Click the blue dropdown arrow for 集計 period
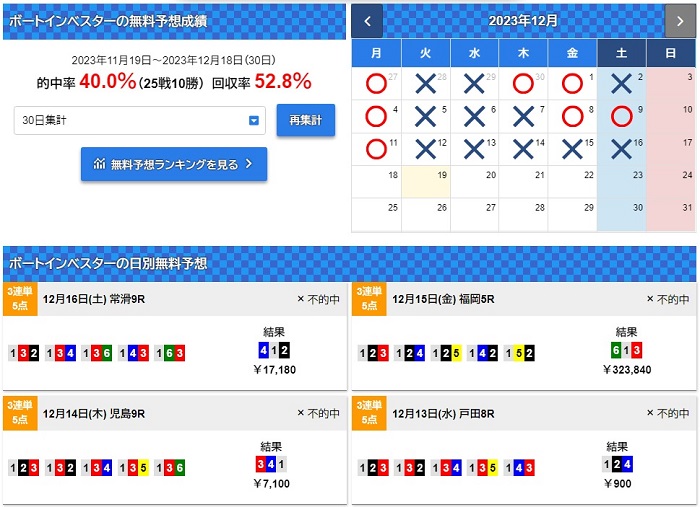Viewport: 700px width, 507px height. [254, 120]
